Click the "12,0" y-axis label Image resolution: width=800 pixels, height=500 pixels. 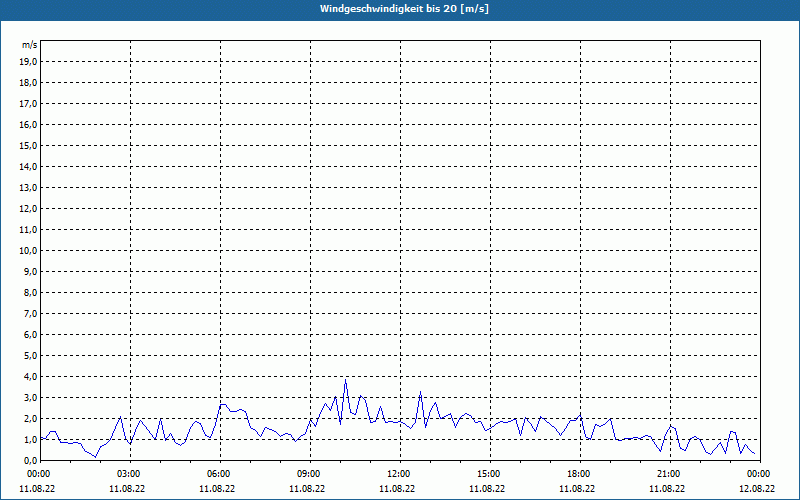pyautogui.click(x=28, y=208)
